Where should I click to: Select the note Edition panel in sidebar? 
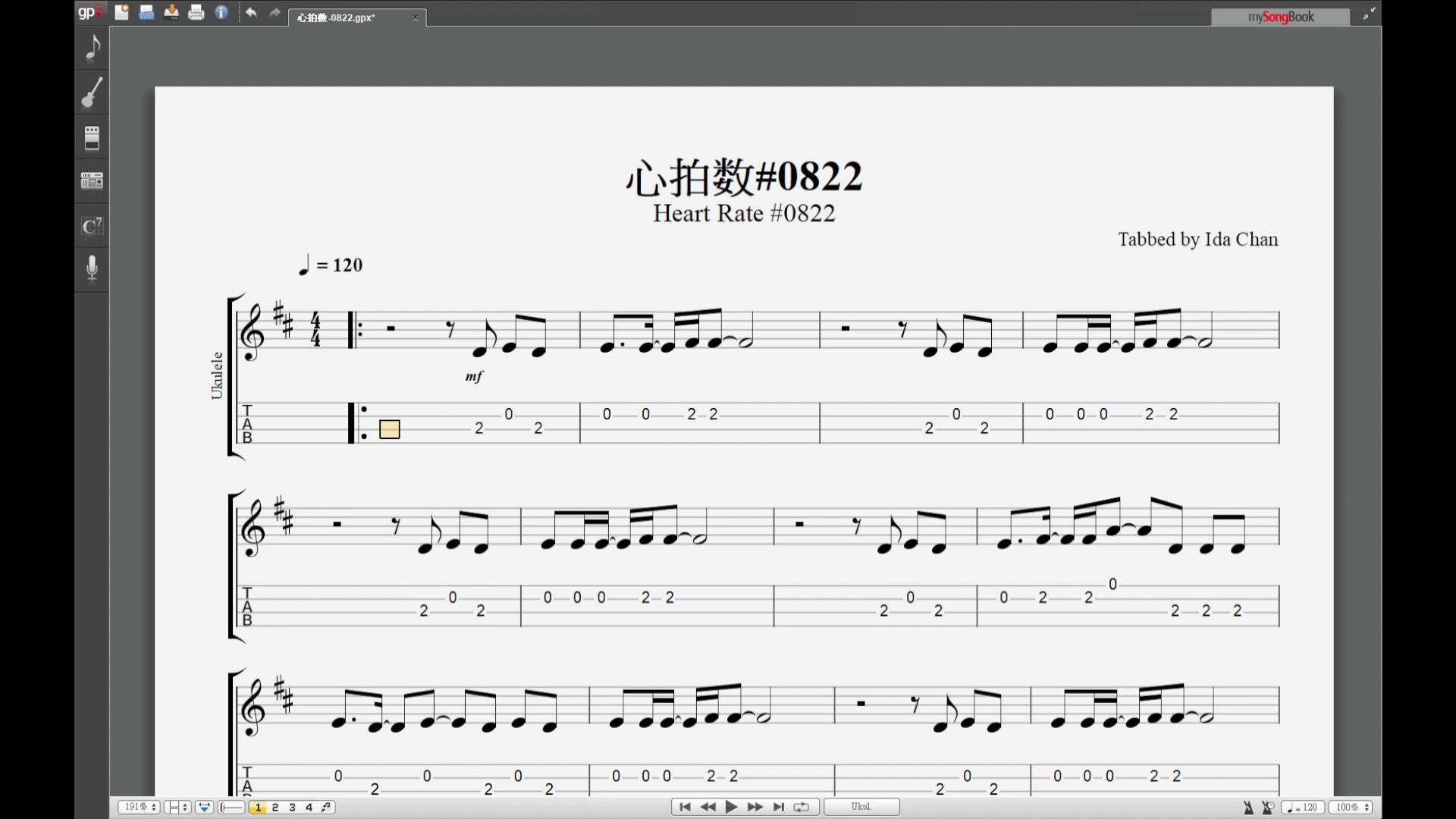(92, 48)
